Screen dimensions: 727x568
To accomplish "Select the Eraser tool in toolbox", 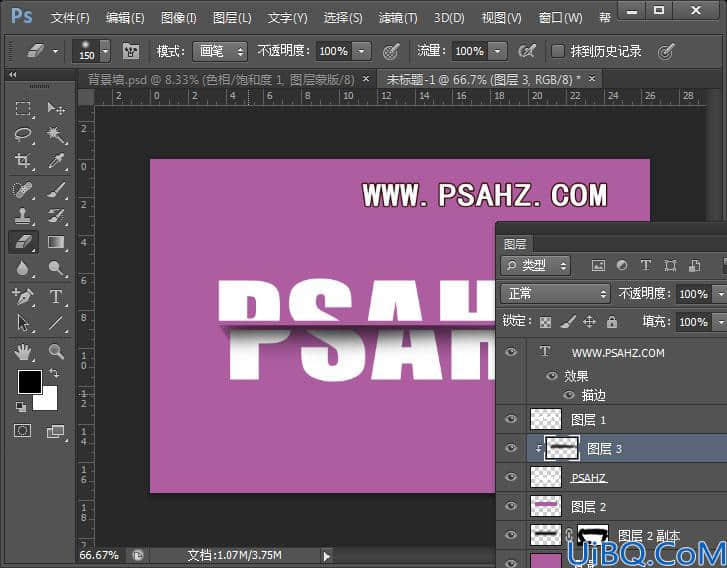I will [x=23, y=242].
